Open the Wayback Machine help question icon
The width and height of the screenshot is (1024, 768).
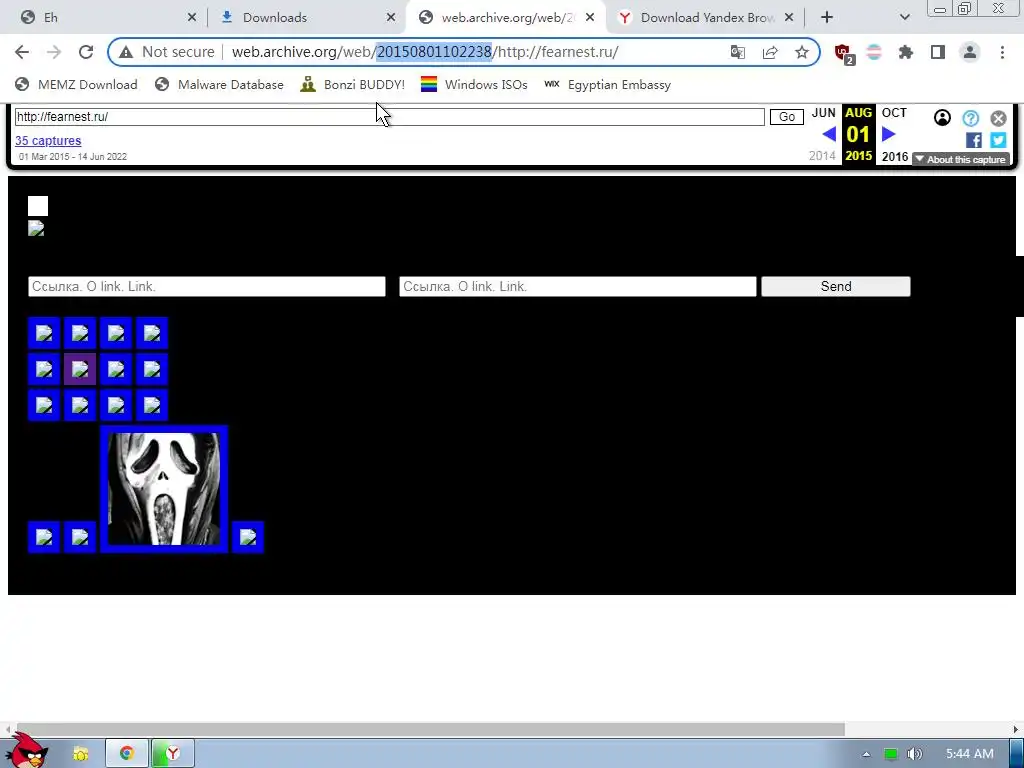(970, 118)
